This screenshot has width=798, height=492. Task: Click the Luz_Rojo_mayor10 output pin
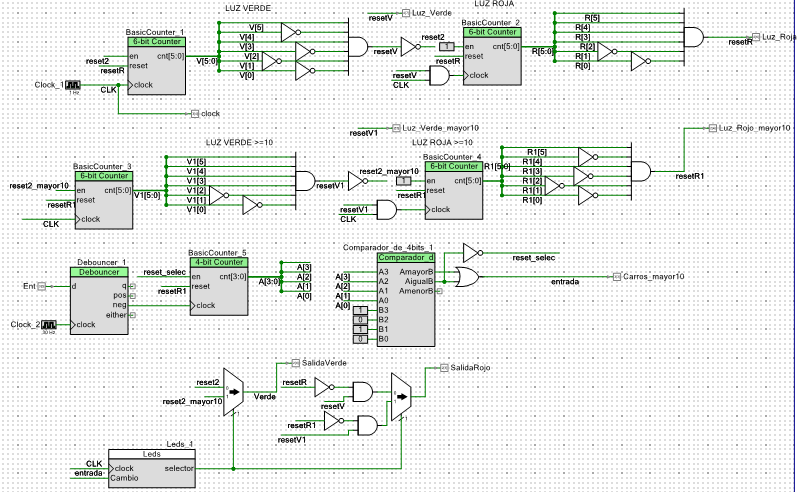[x=712, y=128]
